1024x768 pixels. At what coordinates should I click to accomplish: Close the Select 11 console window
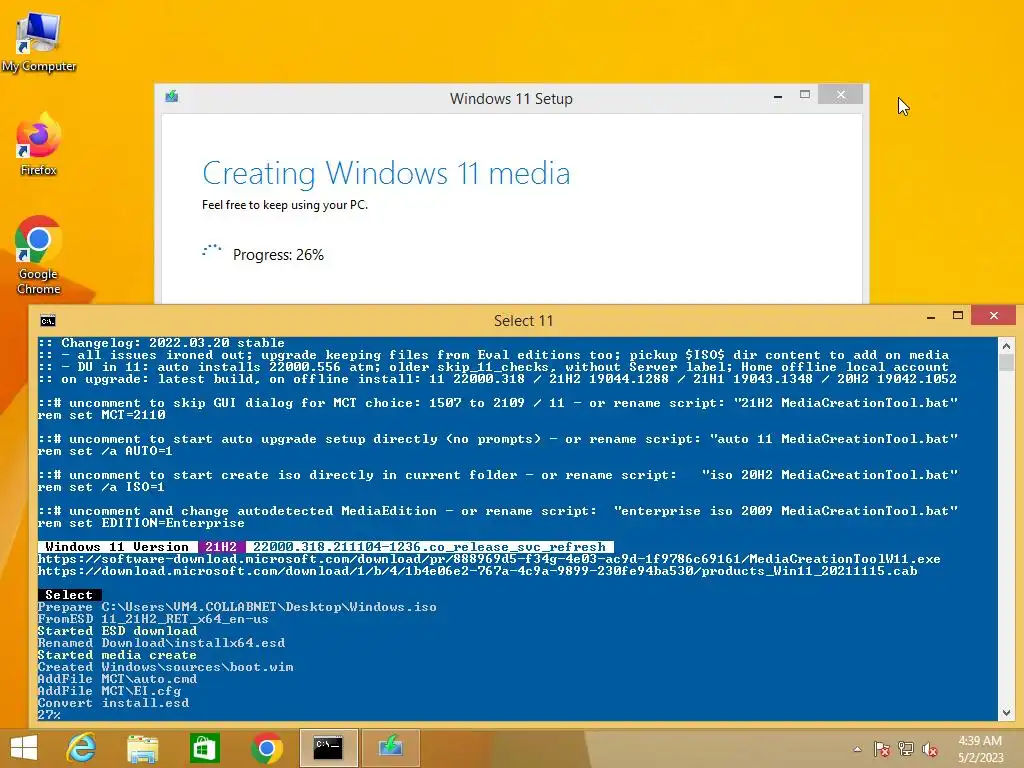993,315
